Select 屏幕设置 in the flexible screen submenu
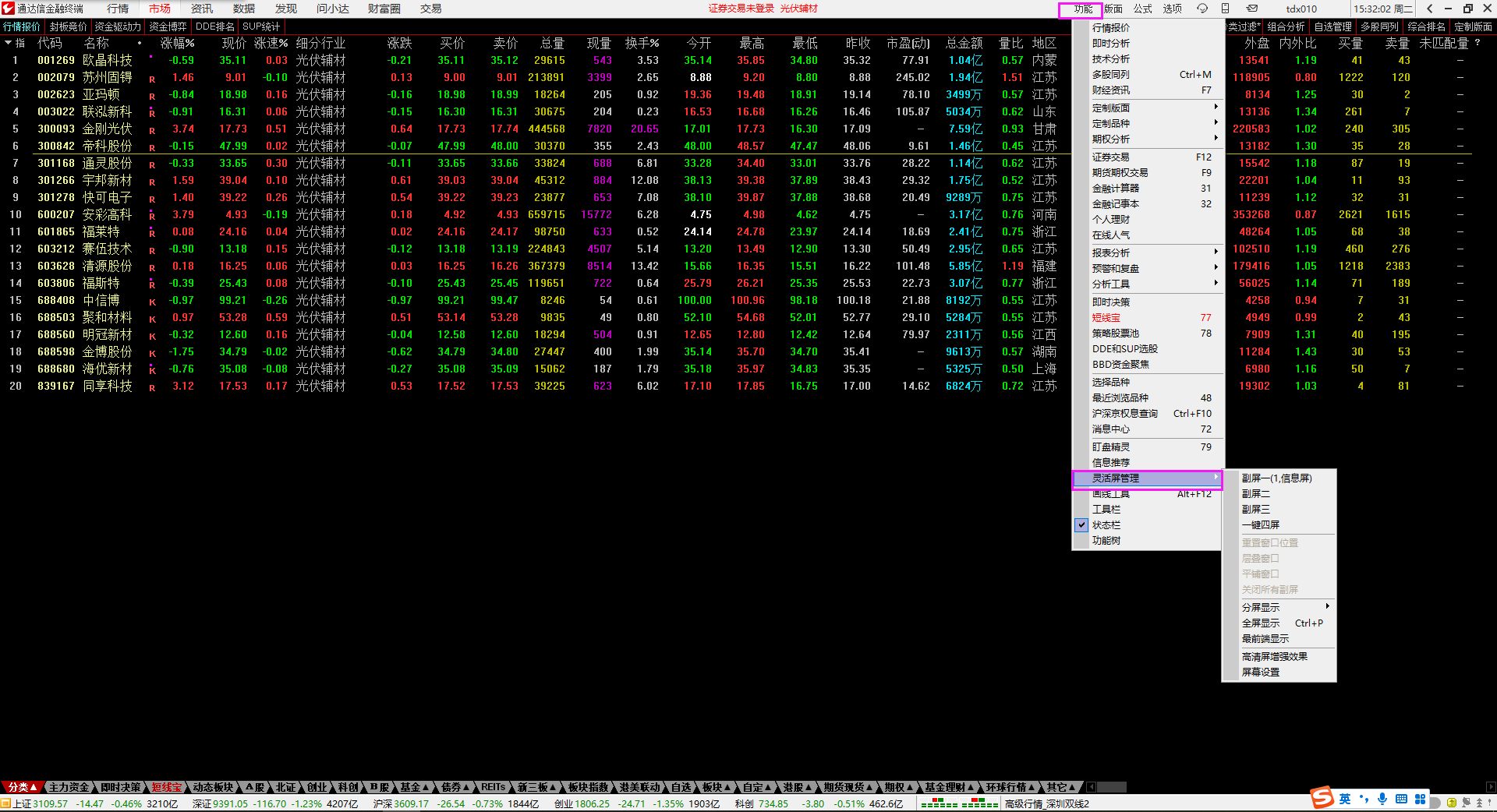Image resolution: width=1497 pixels, height=812 pixels. pos(1279,673)
